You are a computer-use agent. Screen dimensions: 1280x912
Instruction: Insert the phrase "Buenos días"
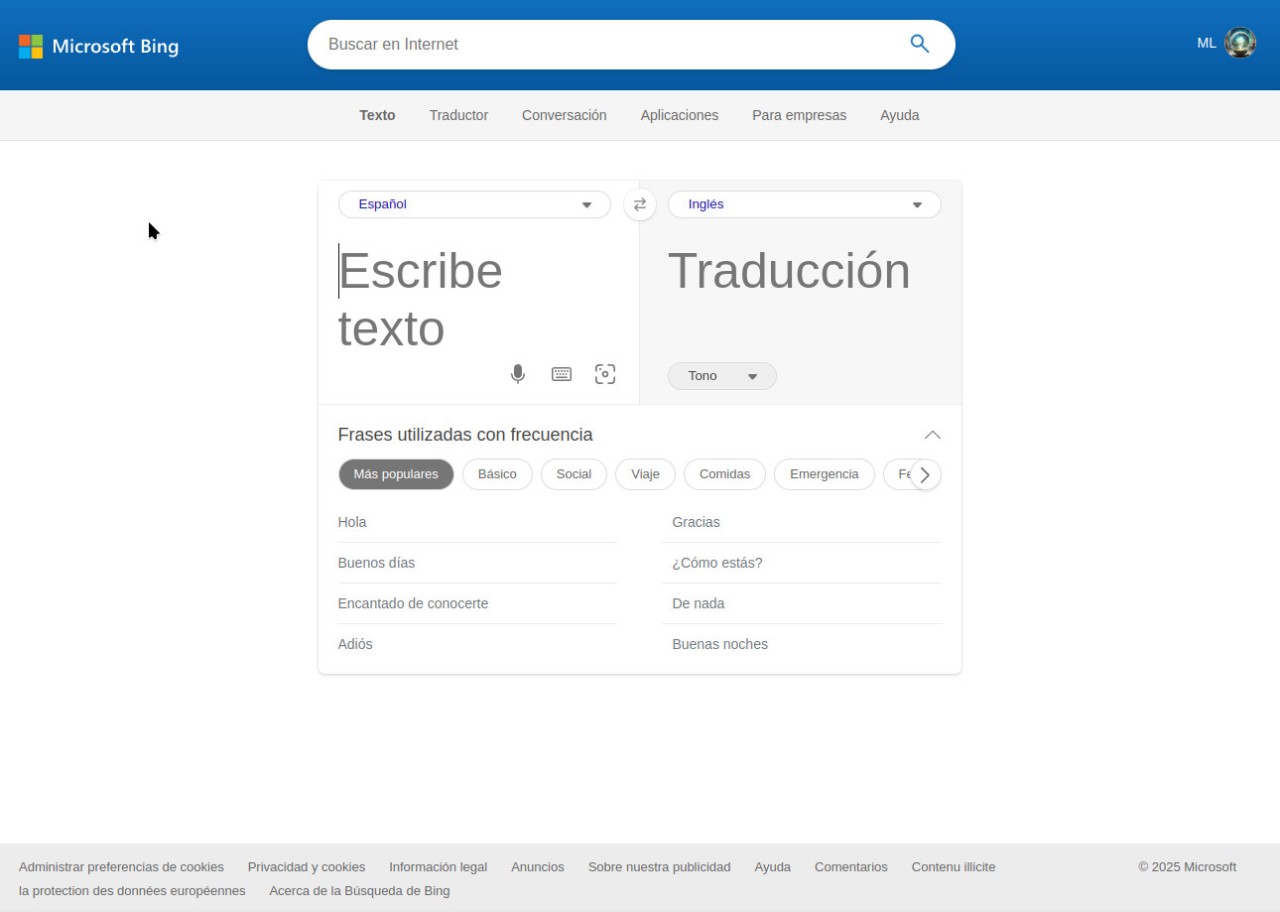point(377,562)
